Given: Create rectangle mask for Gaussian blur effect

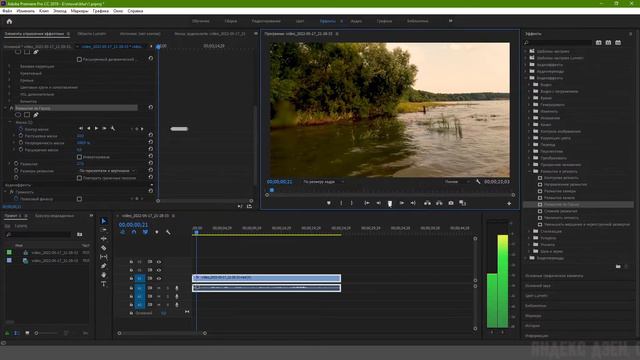Looking at the screenshot, I should pos(27,115).
